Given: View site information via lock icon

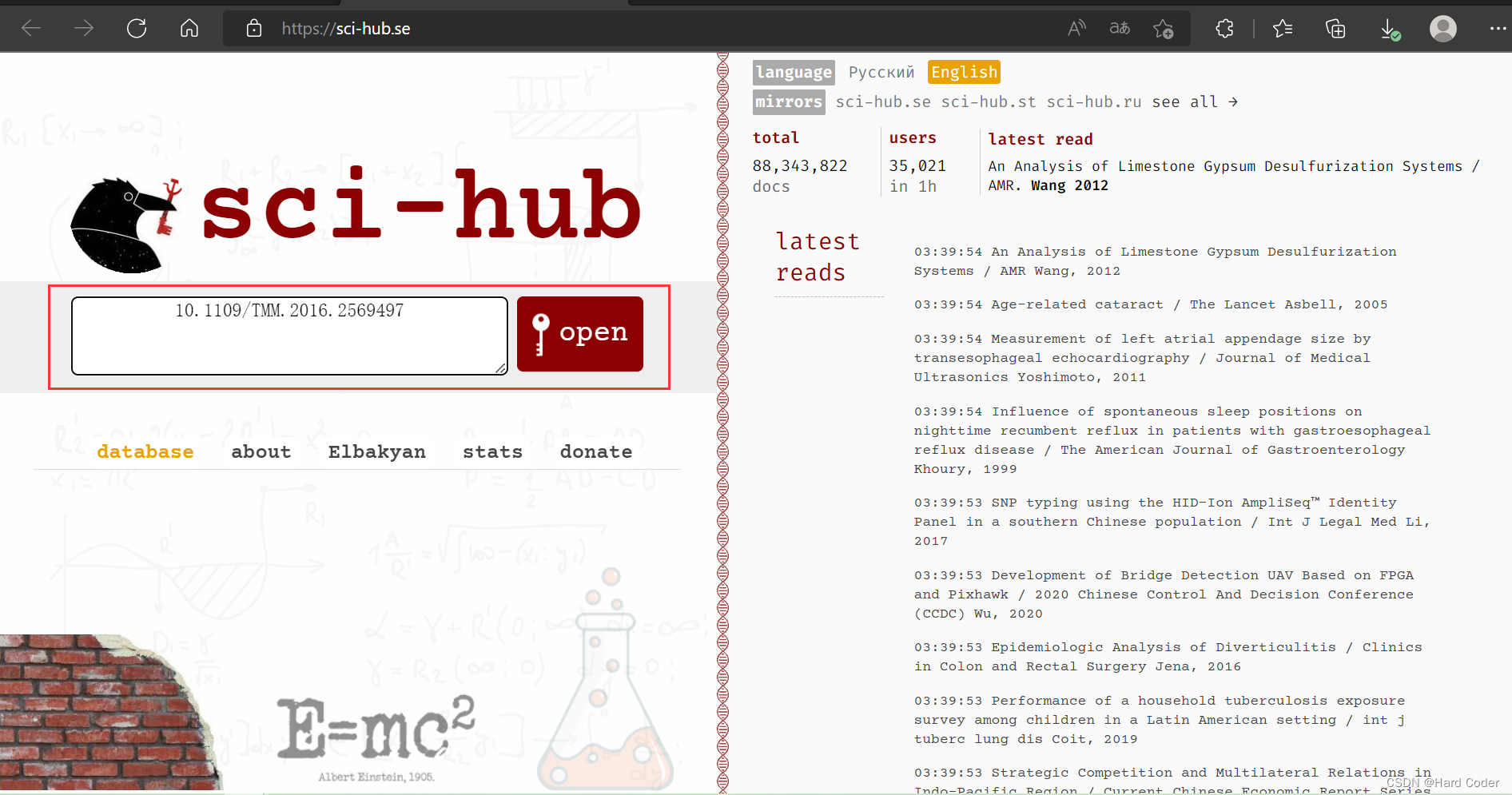Looking at the screenshot, I should 254,29.
